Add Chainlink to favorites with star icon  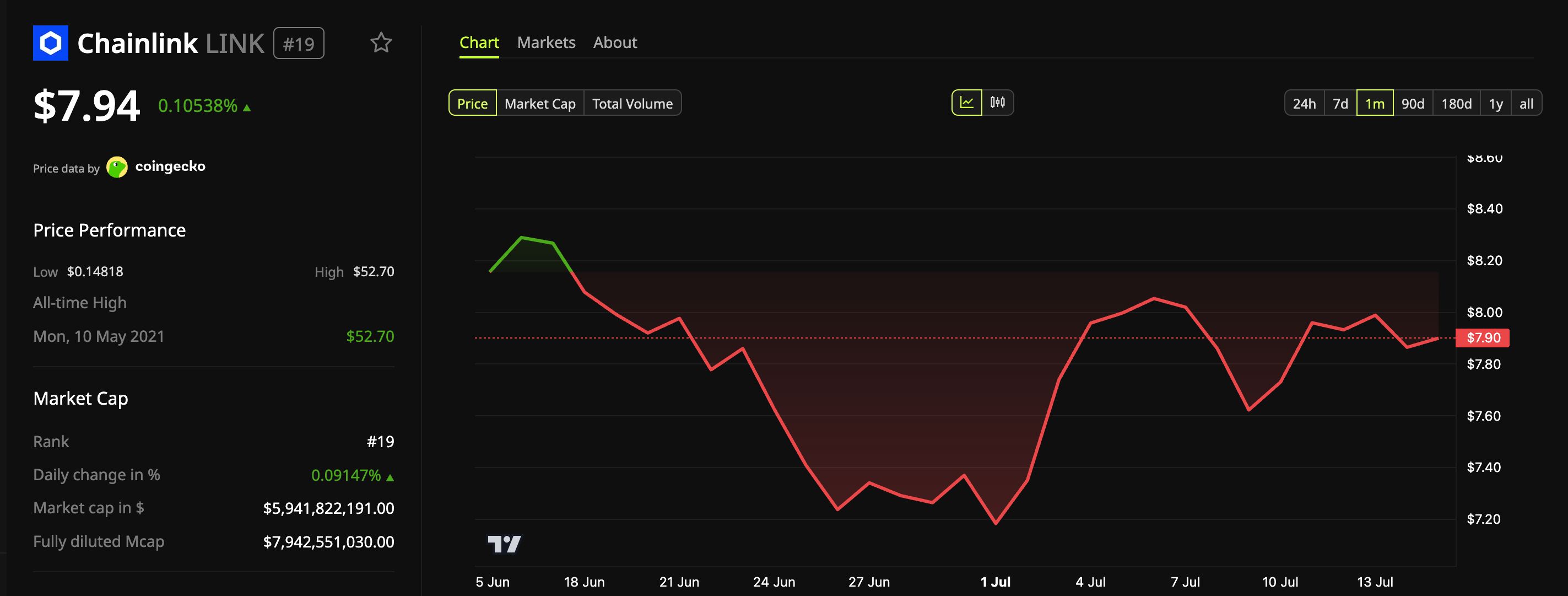pyautogui.click(x=381, y=42)
